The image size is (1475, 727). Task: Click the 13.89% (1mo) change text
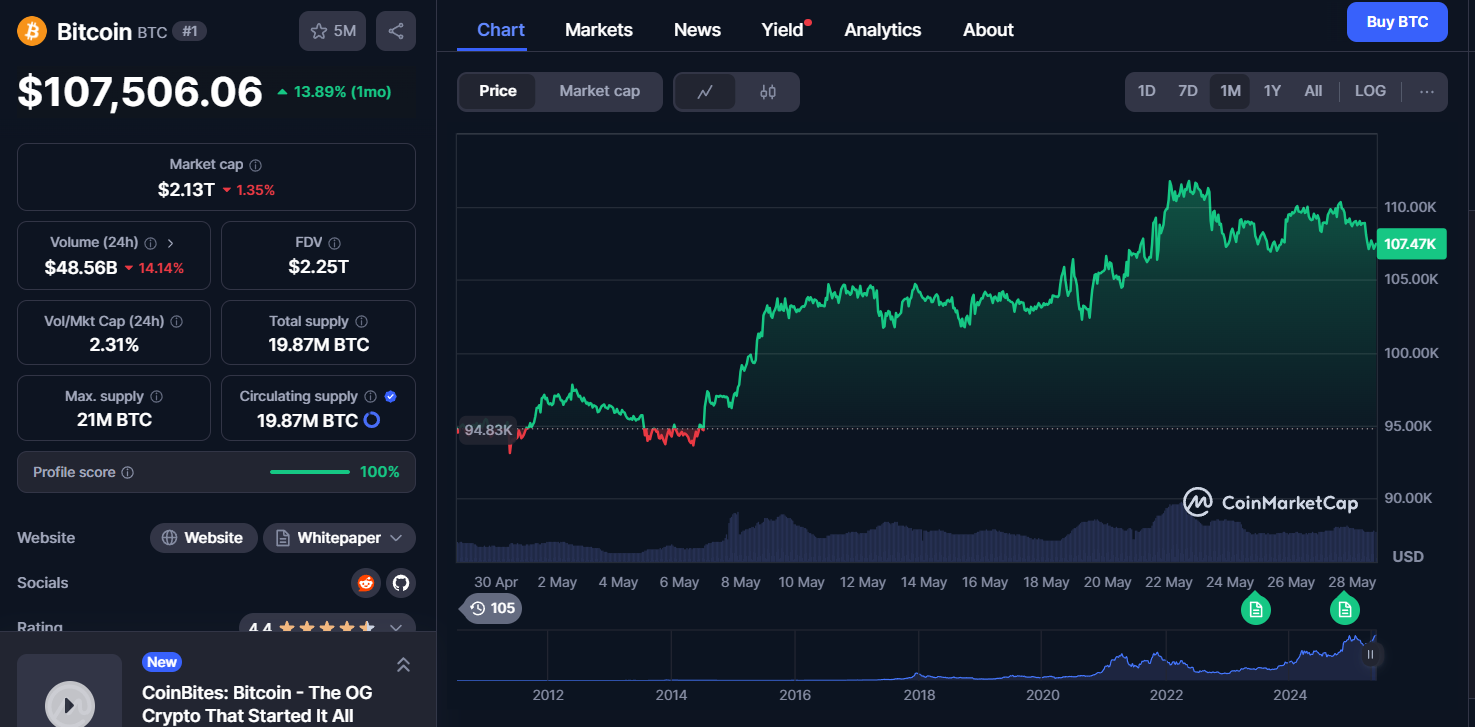pyautogui.click(x=341, y=92)
